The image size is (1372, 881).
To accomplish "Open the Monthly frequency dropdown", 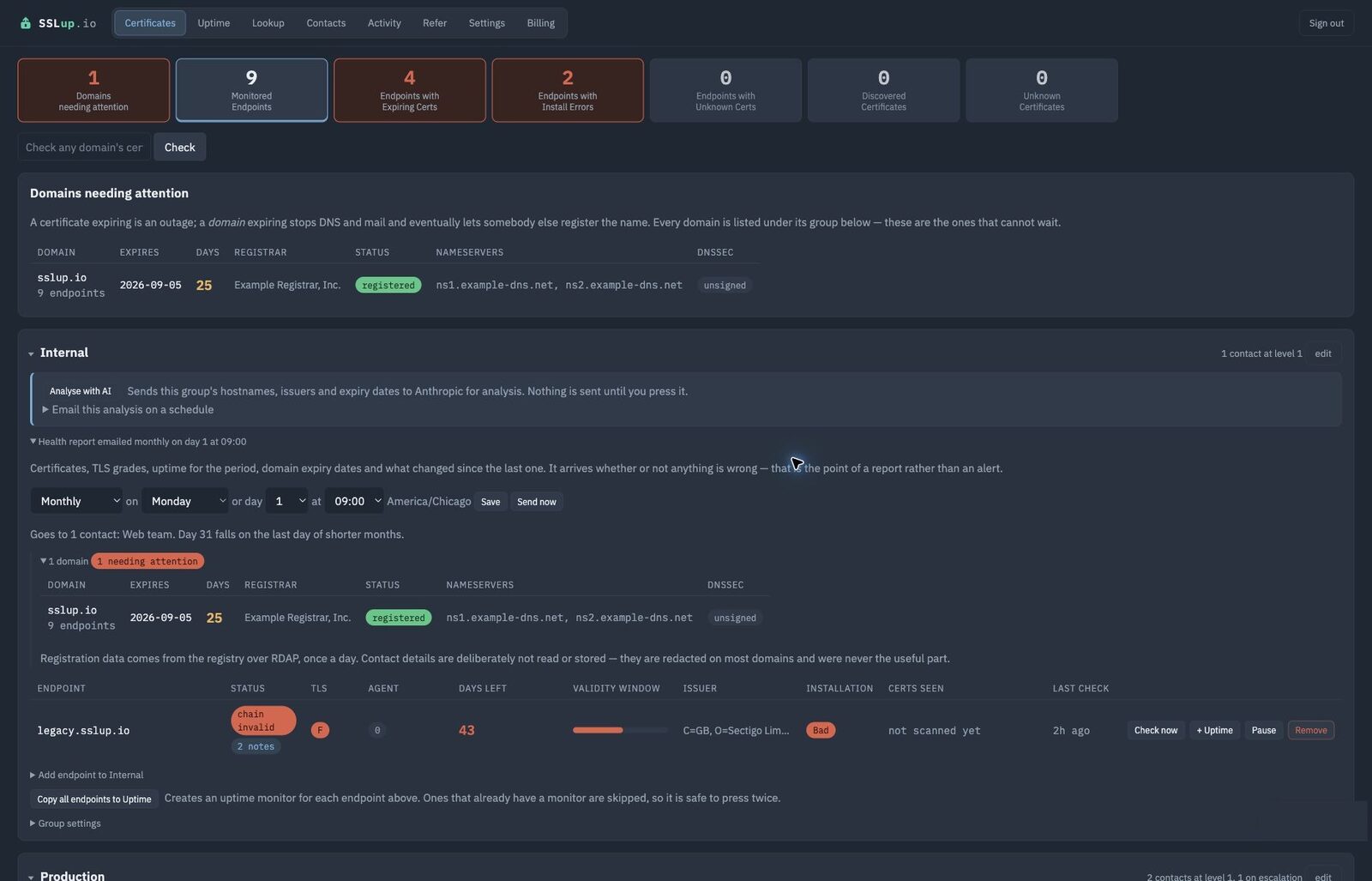I will click(76, 501).
